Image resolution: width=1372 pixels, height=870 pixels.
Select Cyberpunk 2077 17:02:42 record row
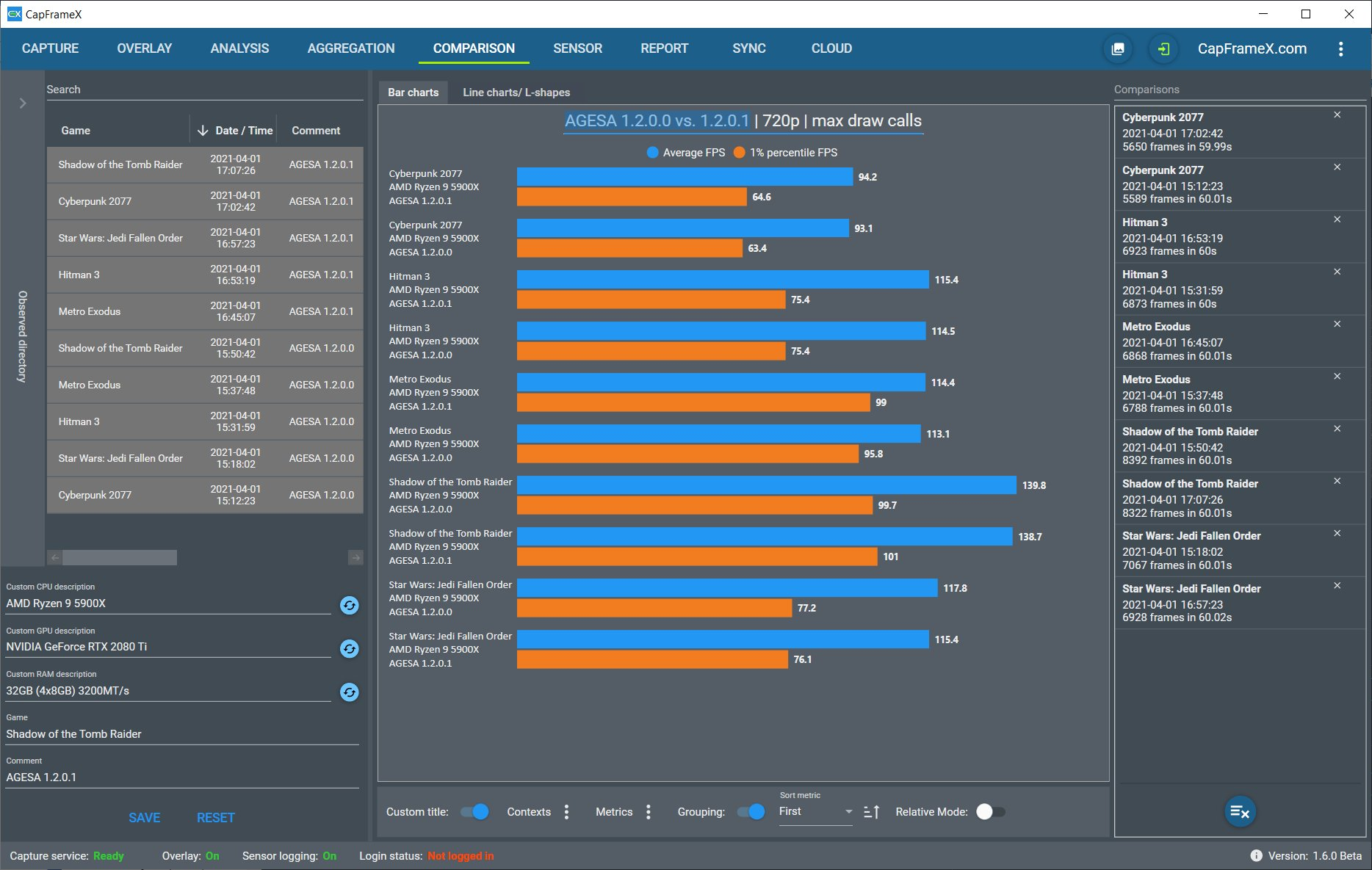click(x=205, y=201)
